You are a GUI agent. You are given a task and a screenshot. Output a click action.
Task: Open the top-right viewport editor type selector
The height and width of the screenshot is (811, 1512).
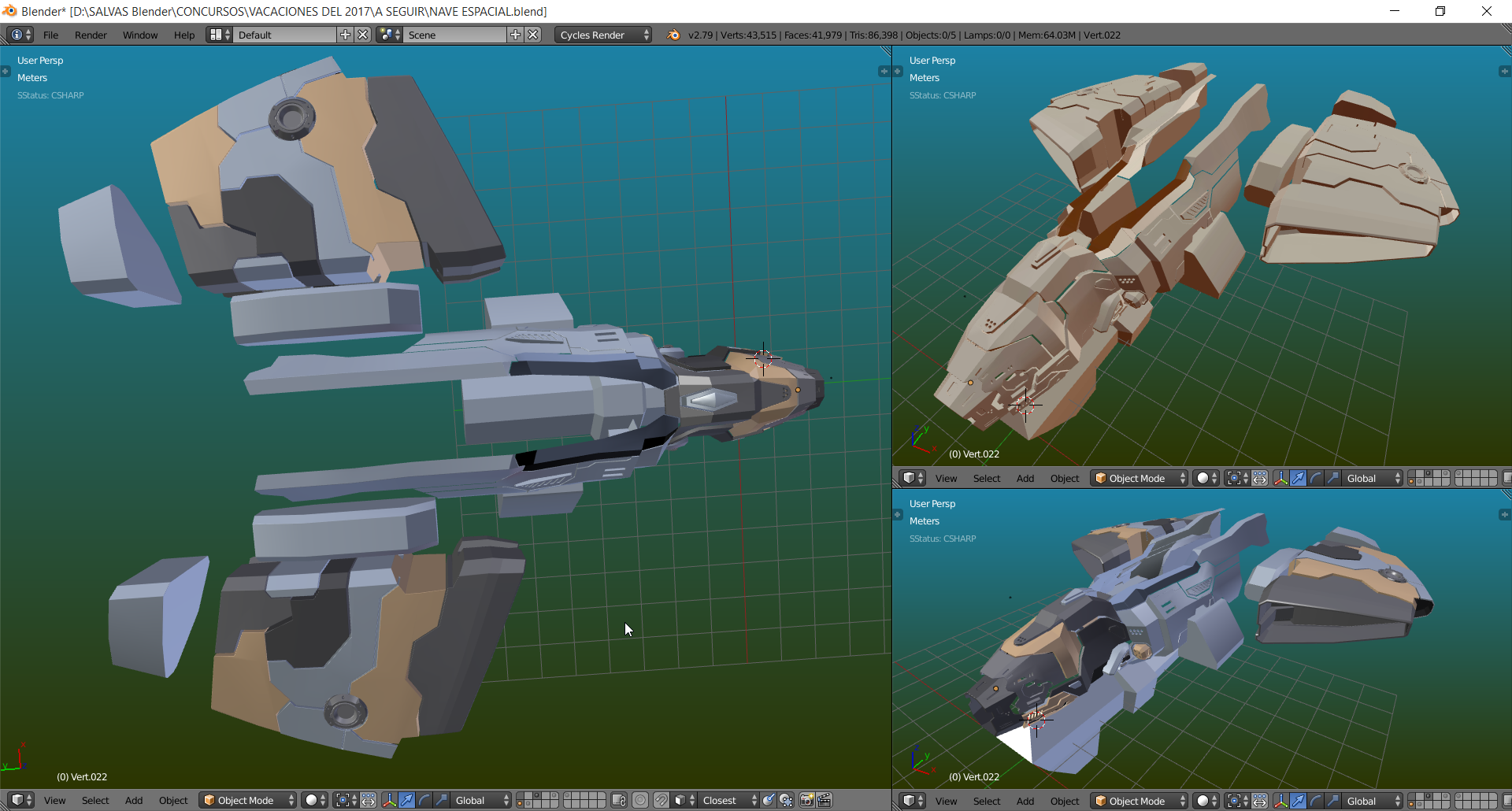[x=913, y=478]
